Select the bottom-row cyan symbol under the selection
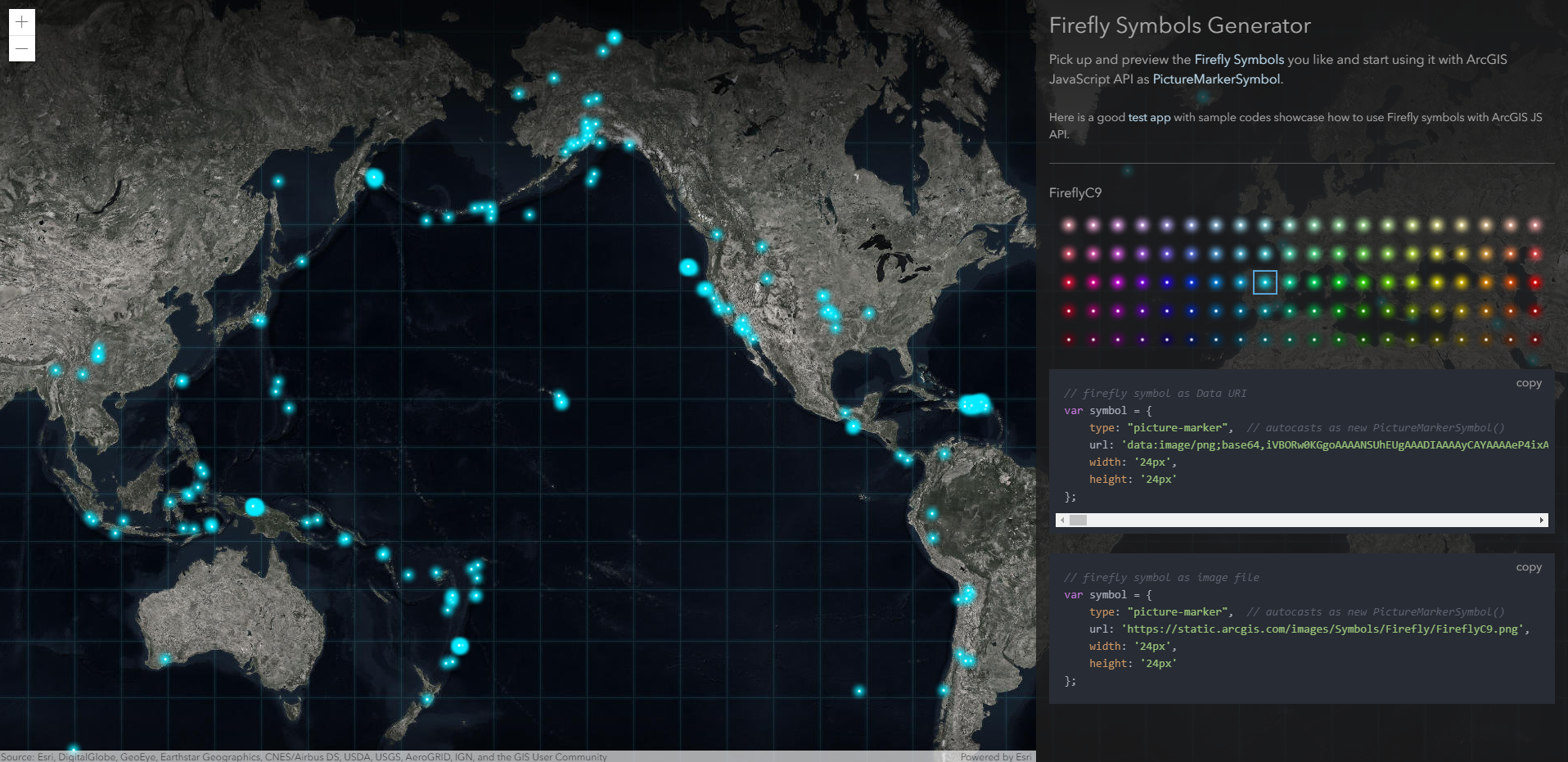 tap(1265, 340)
